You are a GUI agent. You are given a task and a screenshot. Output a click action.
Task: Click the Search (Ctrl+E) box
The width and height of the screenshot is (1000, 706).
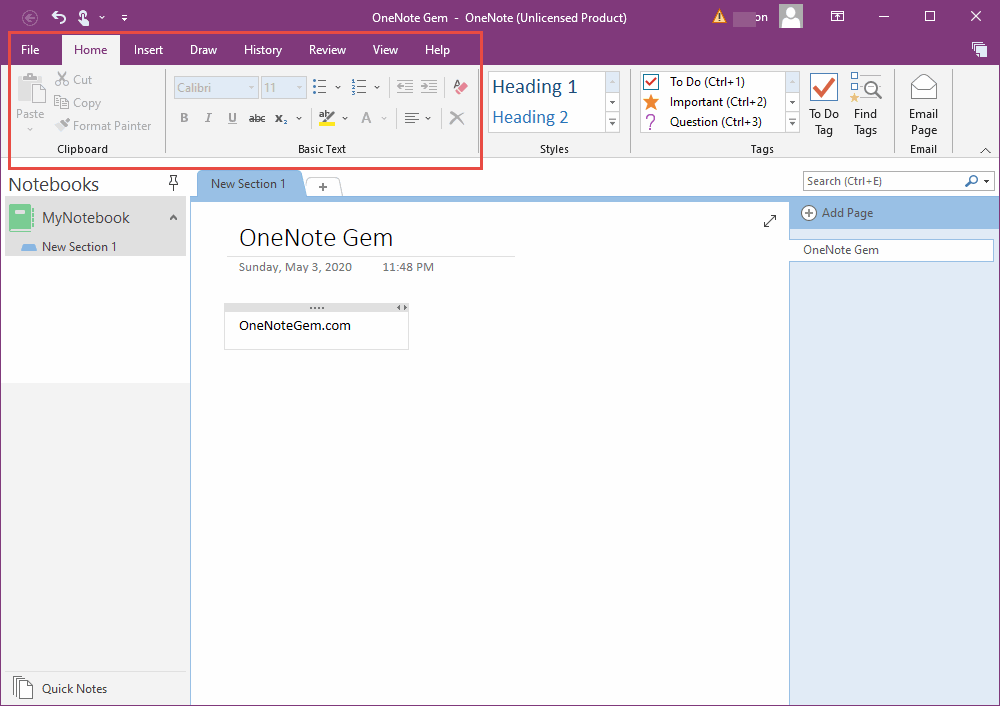(x=883, y=181)
